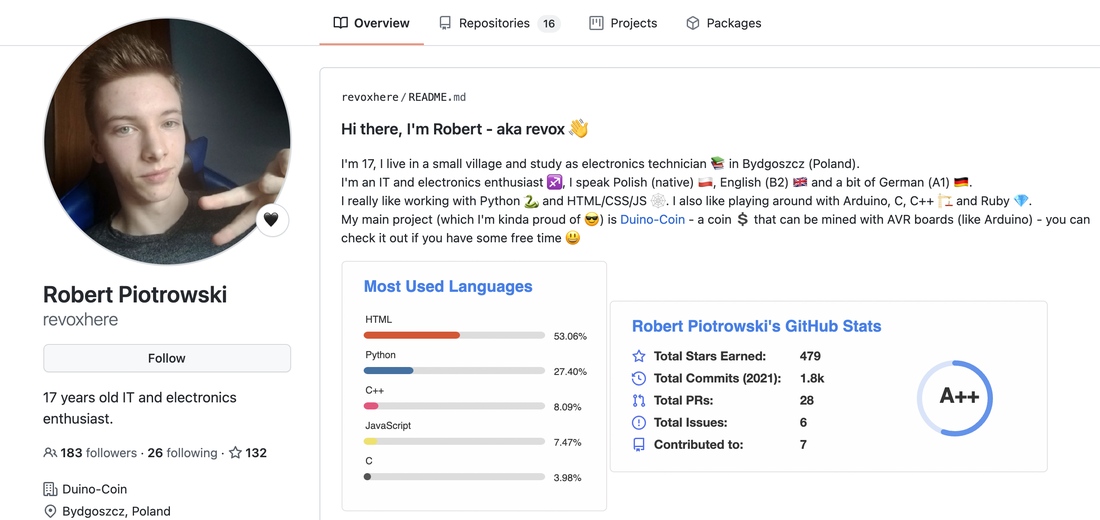Click the C language bar

(x=454, y=476)
